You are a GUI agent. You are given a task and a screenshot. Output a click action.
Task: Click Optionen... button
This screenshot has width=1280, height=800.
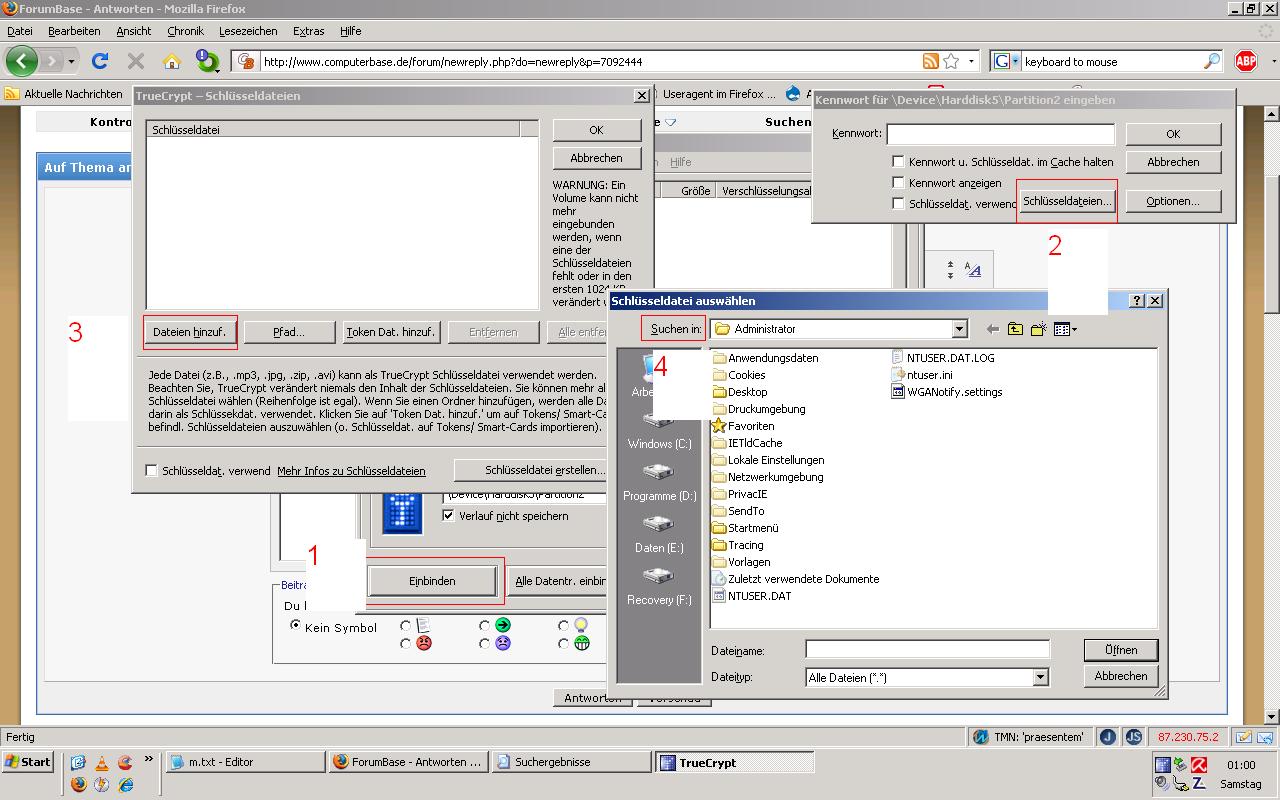pyautogui.click(x=1173, y=201)
